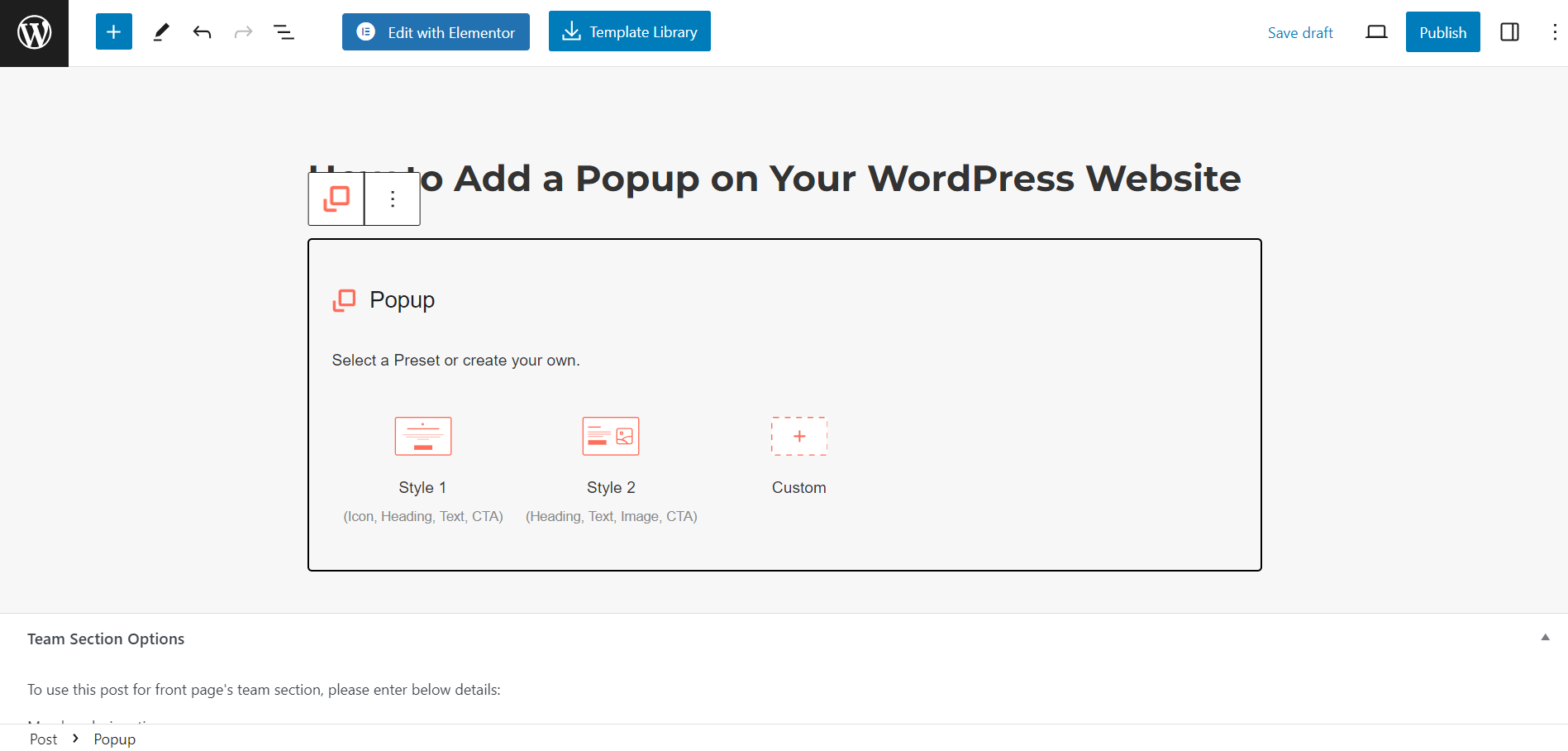Click the team section instruction text
Screen dimensions: 1568x751
pos(264,690)
